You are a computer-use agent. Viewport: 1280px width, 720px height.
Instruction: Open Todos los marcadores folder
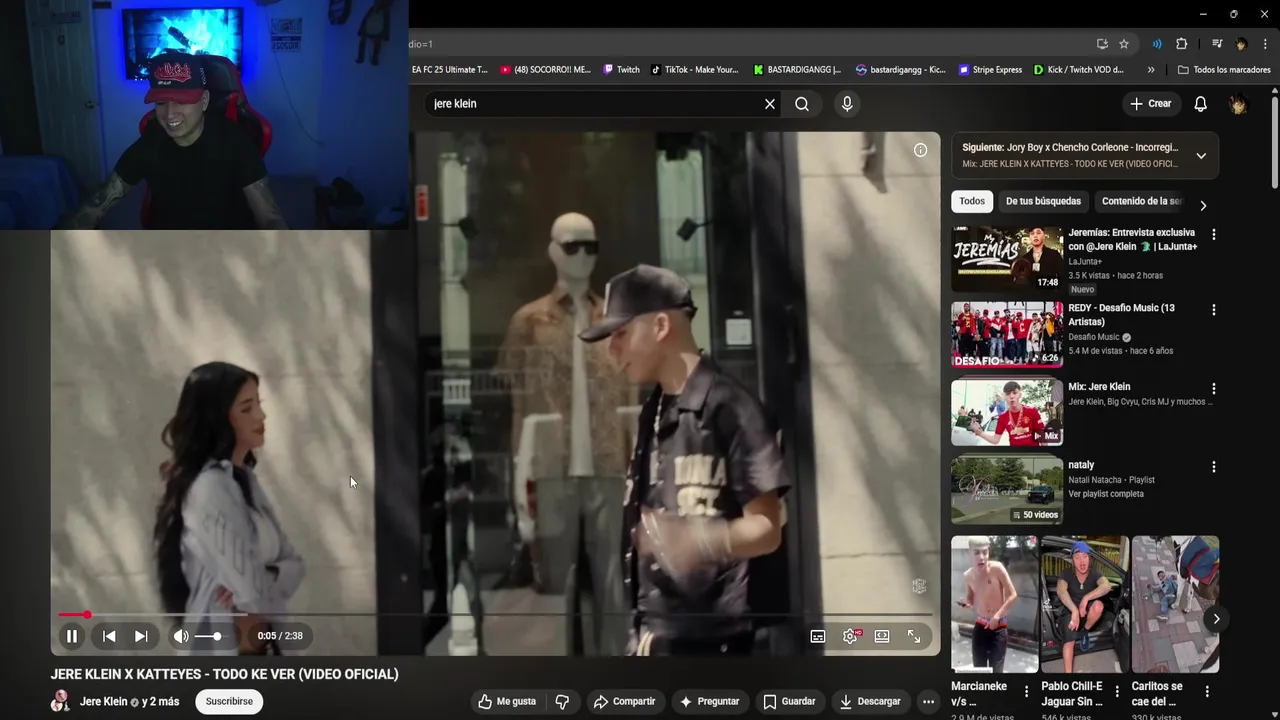(x=1224, y=70)
